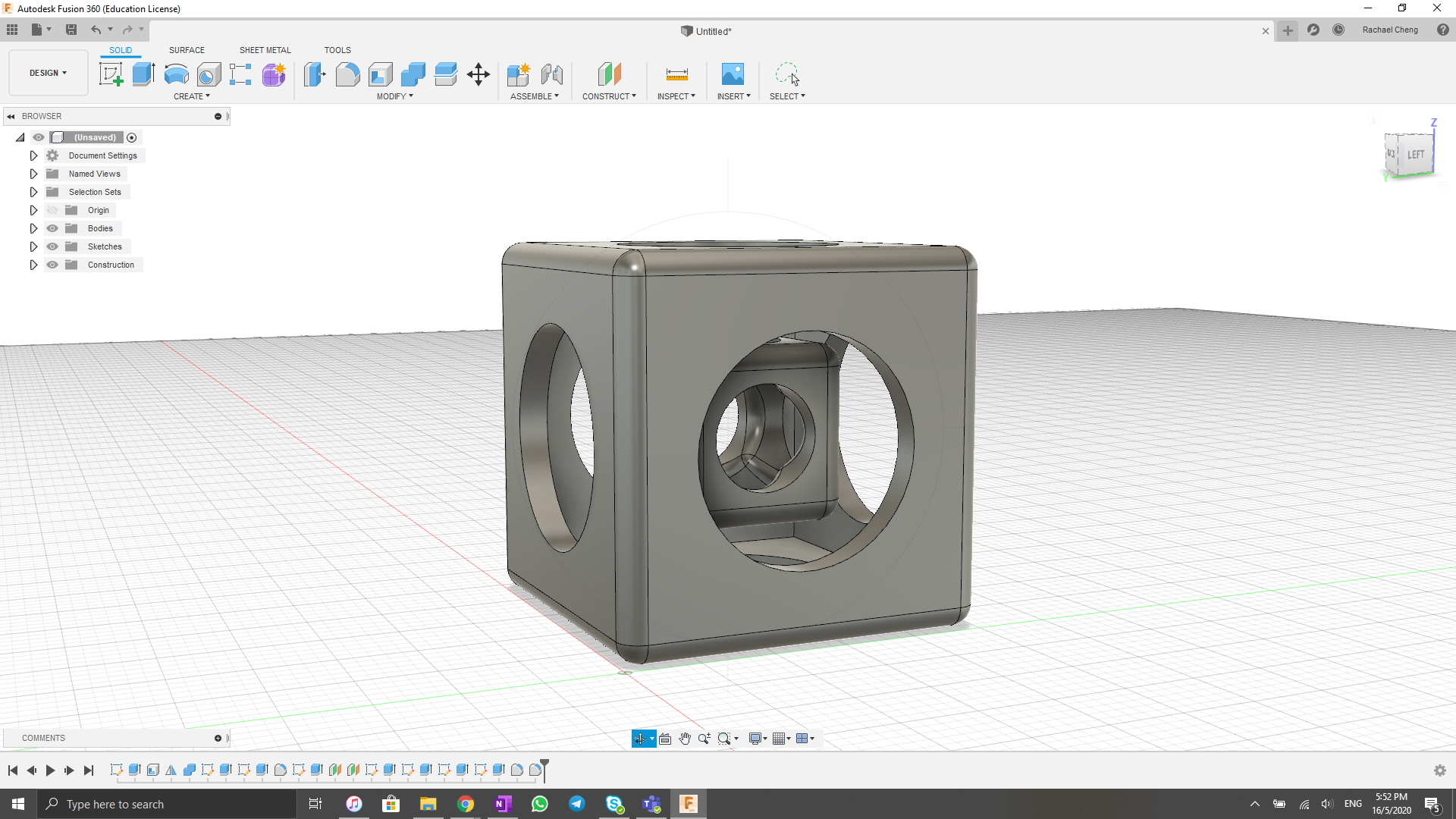Switch to the SHEET METAL tab

pyautogui.click(x=265, y=50)
